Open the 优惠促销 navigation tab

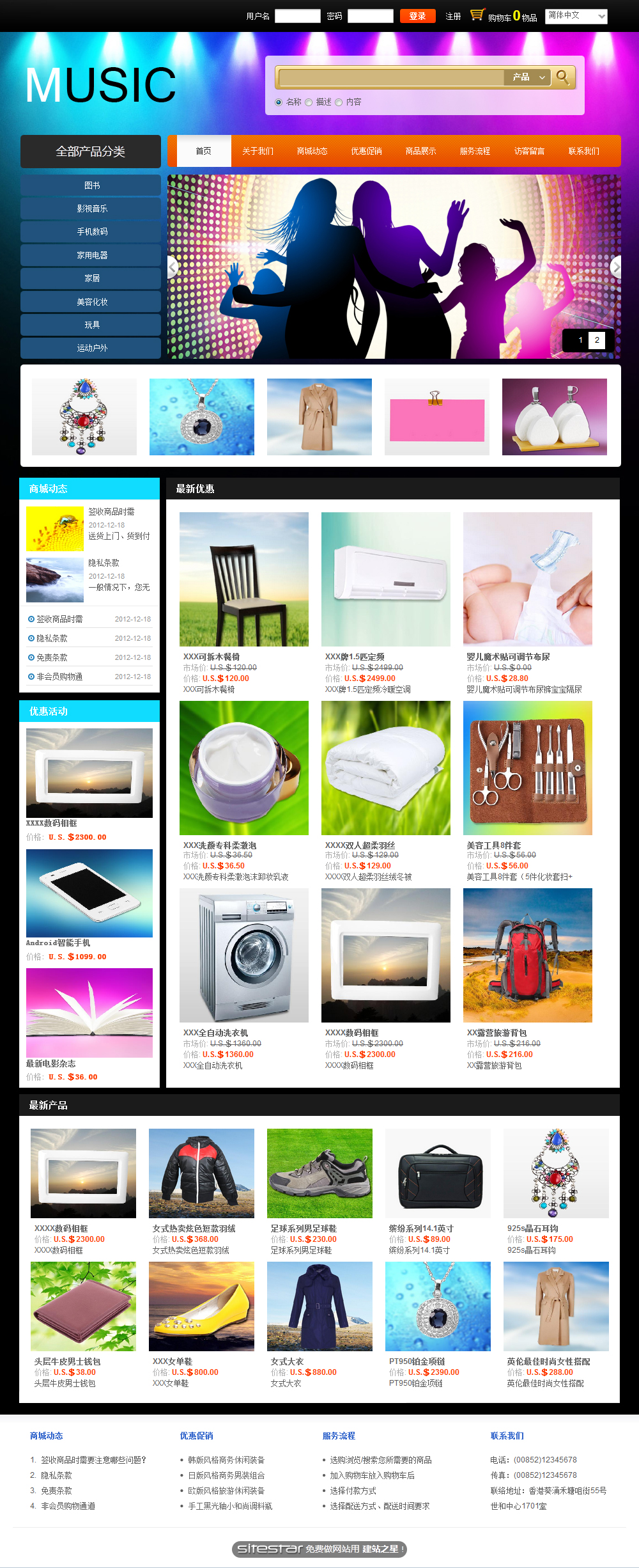pyautogui.click(x=366, y=152)
